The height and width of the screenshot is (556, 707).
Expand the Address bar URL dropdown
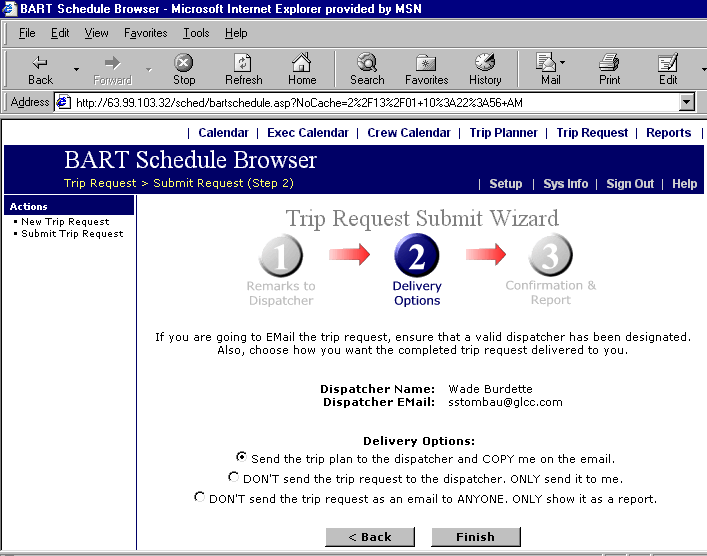686,102
